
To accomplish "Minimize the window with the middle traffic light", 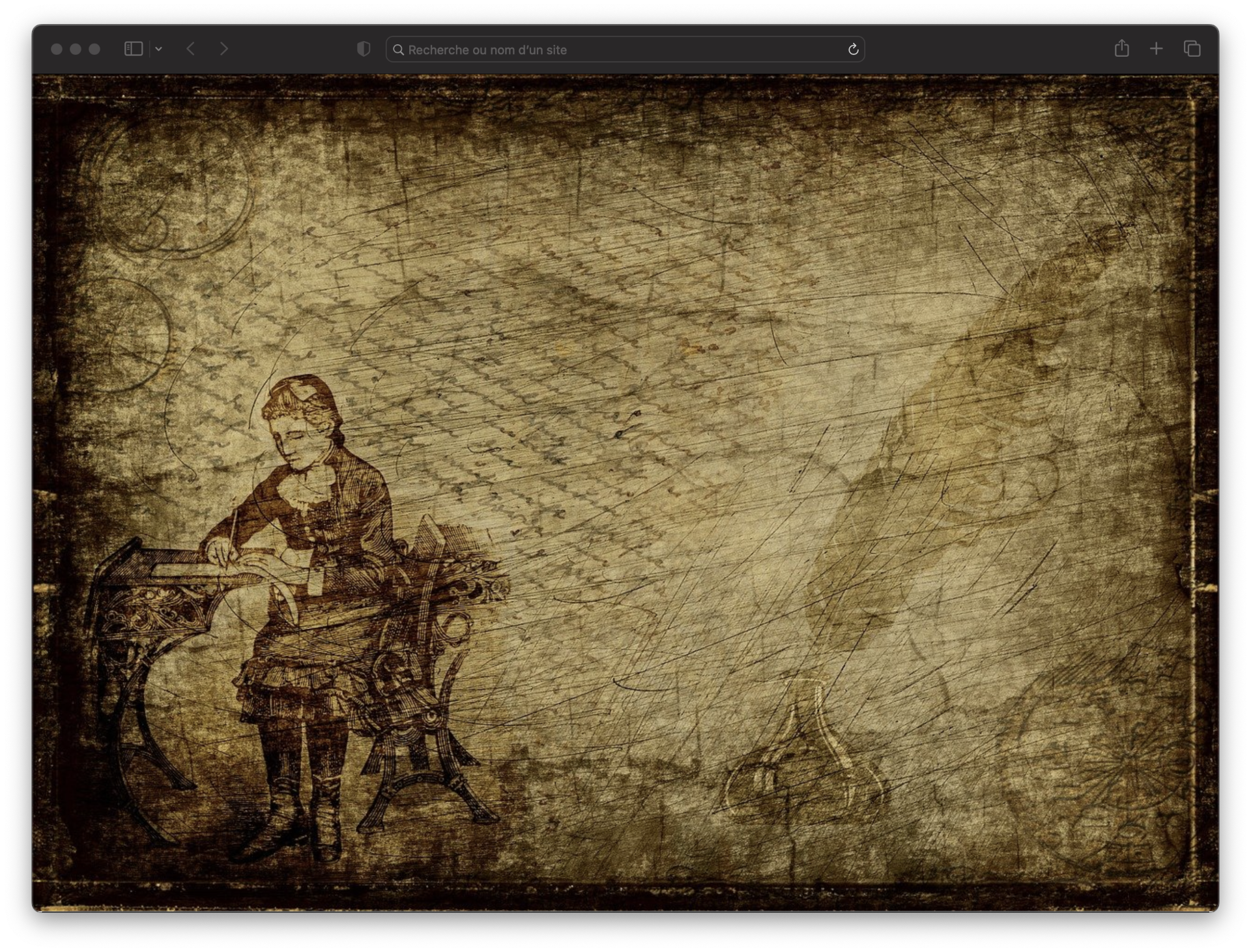I will 76,49.
